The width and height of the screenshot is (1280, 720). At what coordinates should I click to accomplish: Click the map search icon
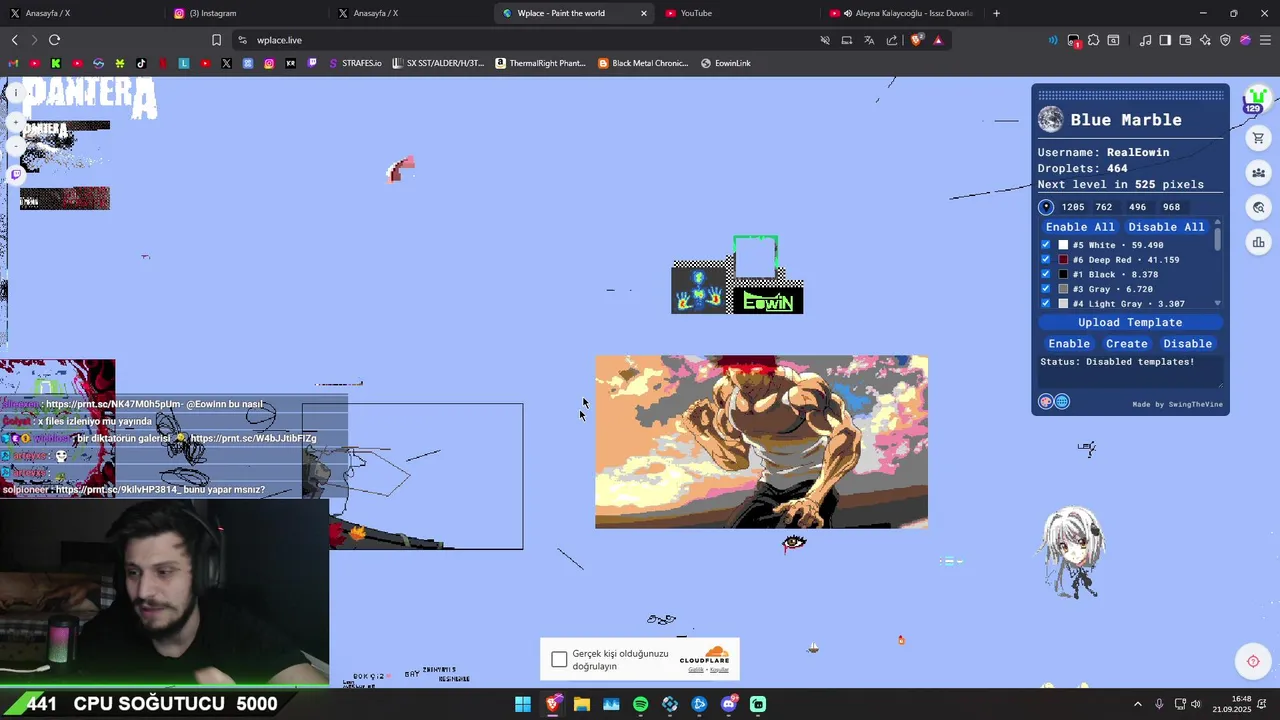tap(1258, 207)
